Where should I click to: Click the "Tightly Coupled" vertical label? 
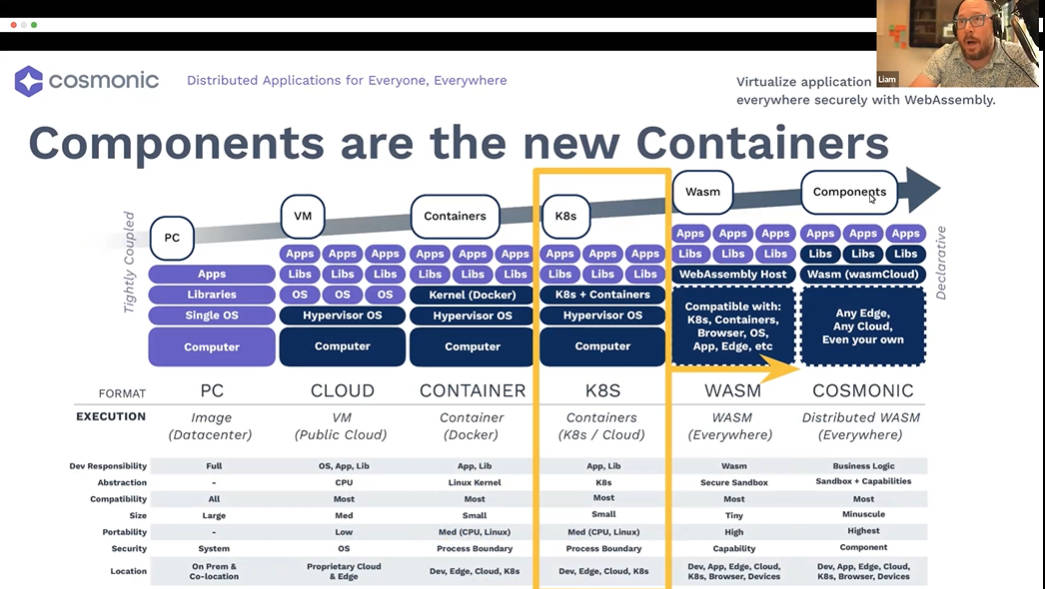pos(129,262)
